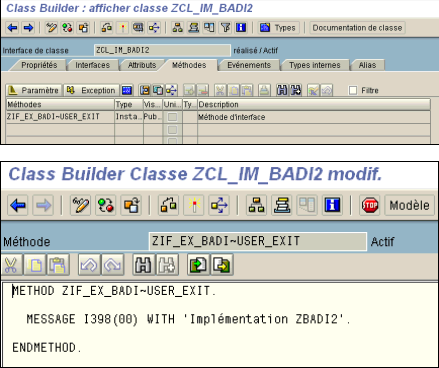
Task: Click the undo arrow icon in editor toolbar
Action: pyautogui.click(x=89, y=265)
